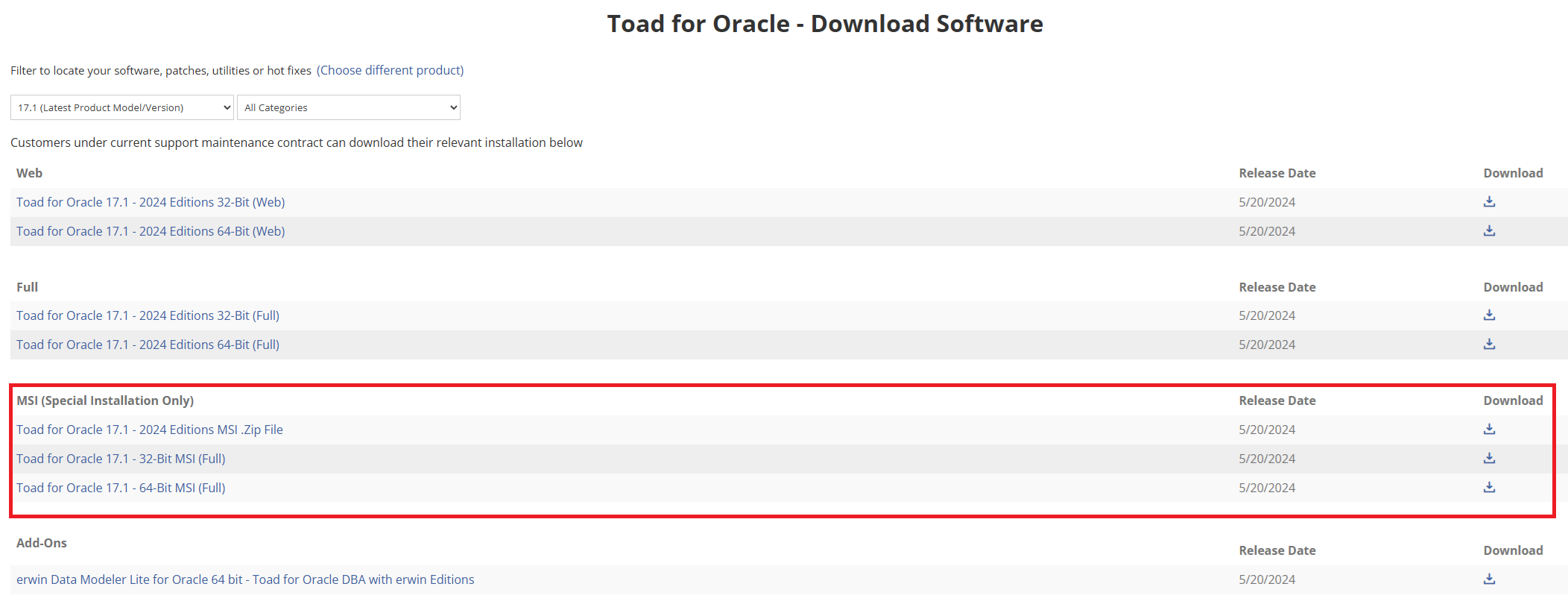Download the MSI .Zip File via its icon
The height and width of the screenshot is (616, 1568).
(x=1489, y=429)
